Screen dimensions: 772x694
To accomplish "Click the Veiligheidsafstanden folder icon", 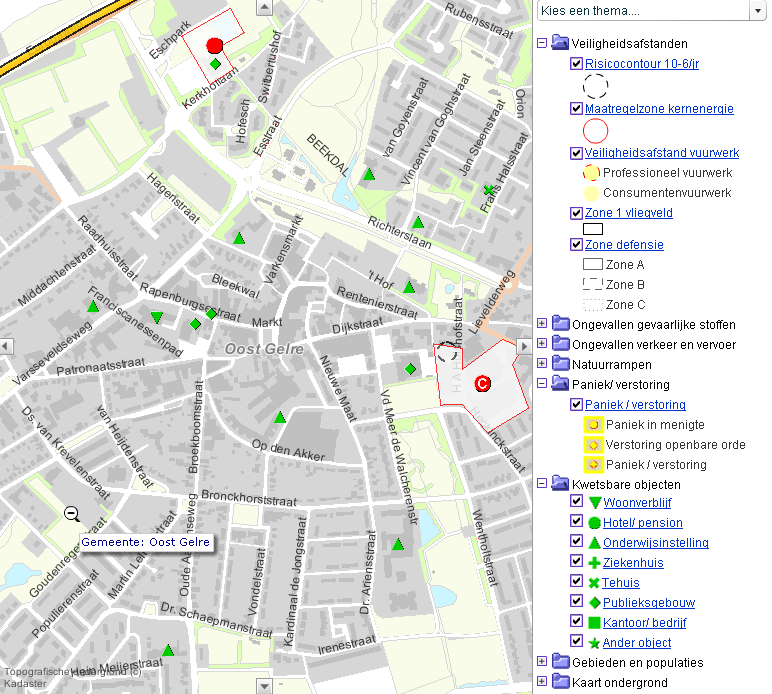I will [560, 43].
